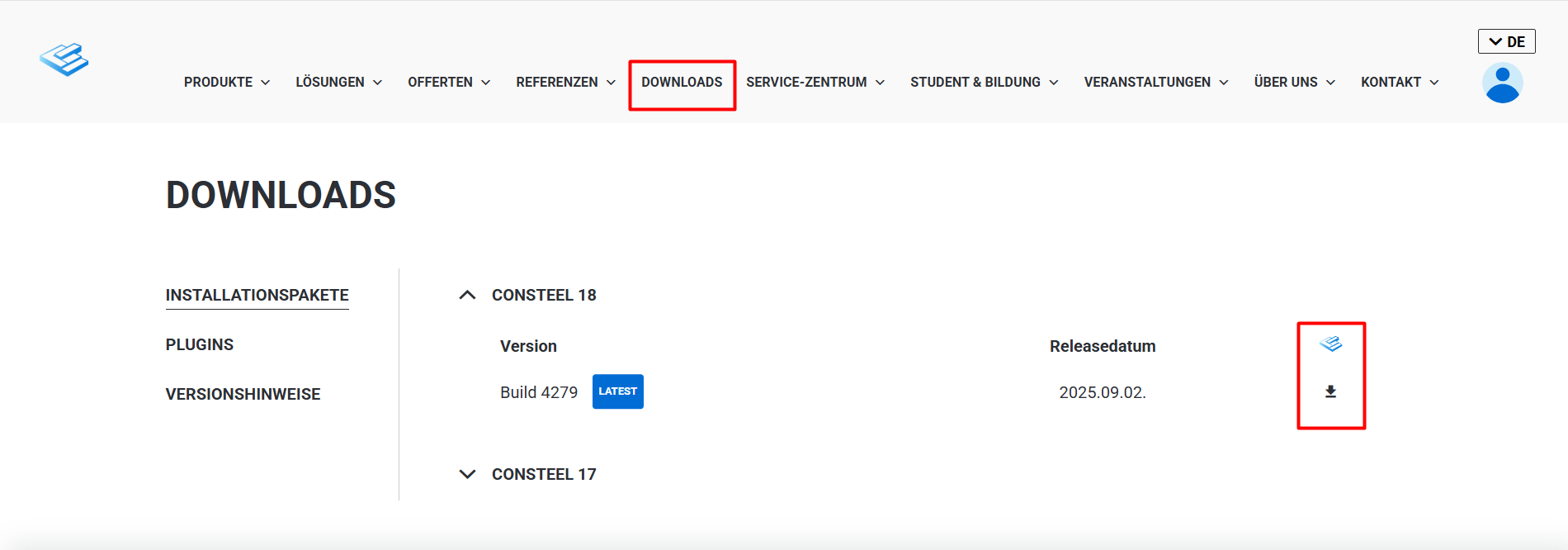Click the CONSTEEL 18 section title

544,295
